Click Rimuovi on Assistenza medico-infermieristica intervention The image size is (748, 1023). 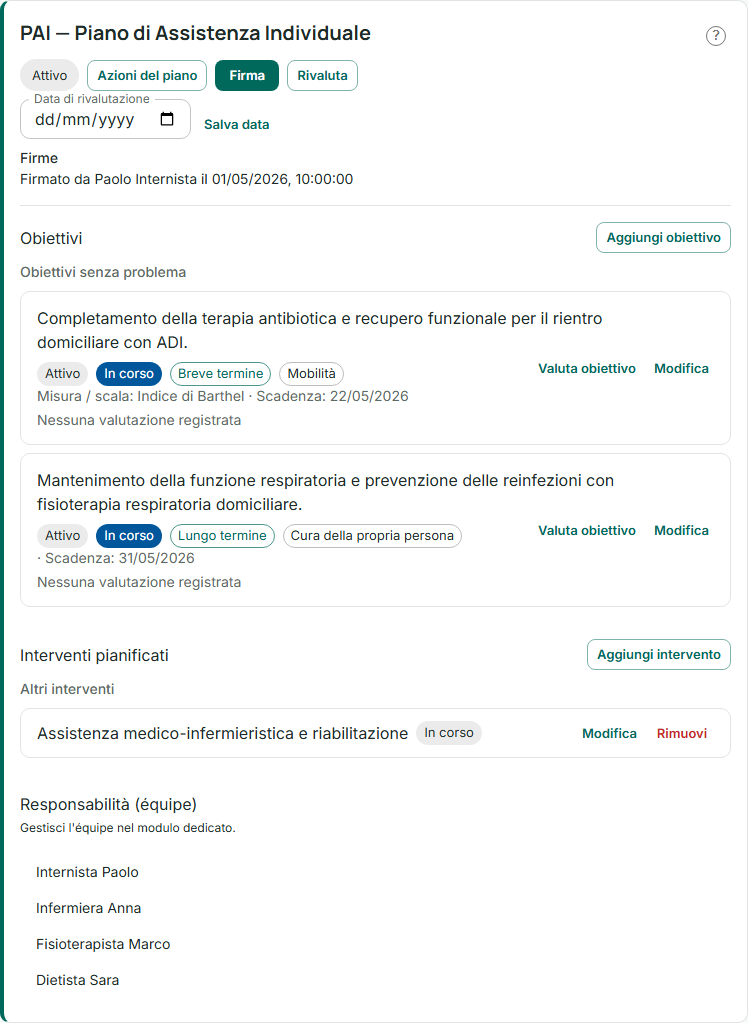[681, 733]
